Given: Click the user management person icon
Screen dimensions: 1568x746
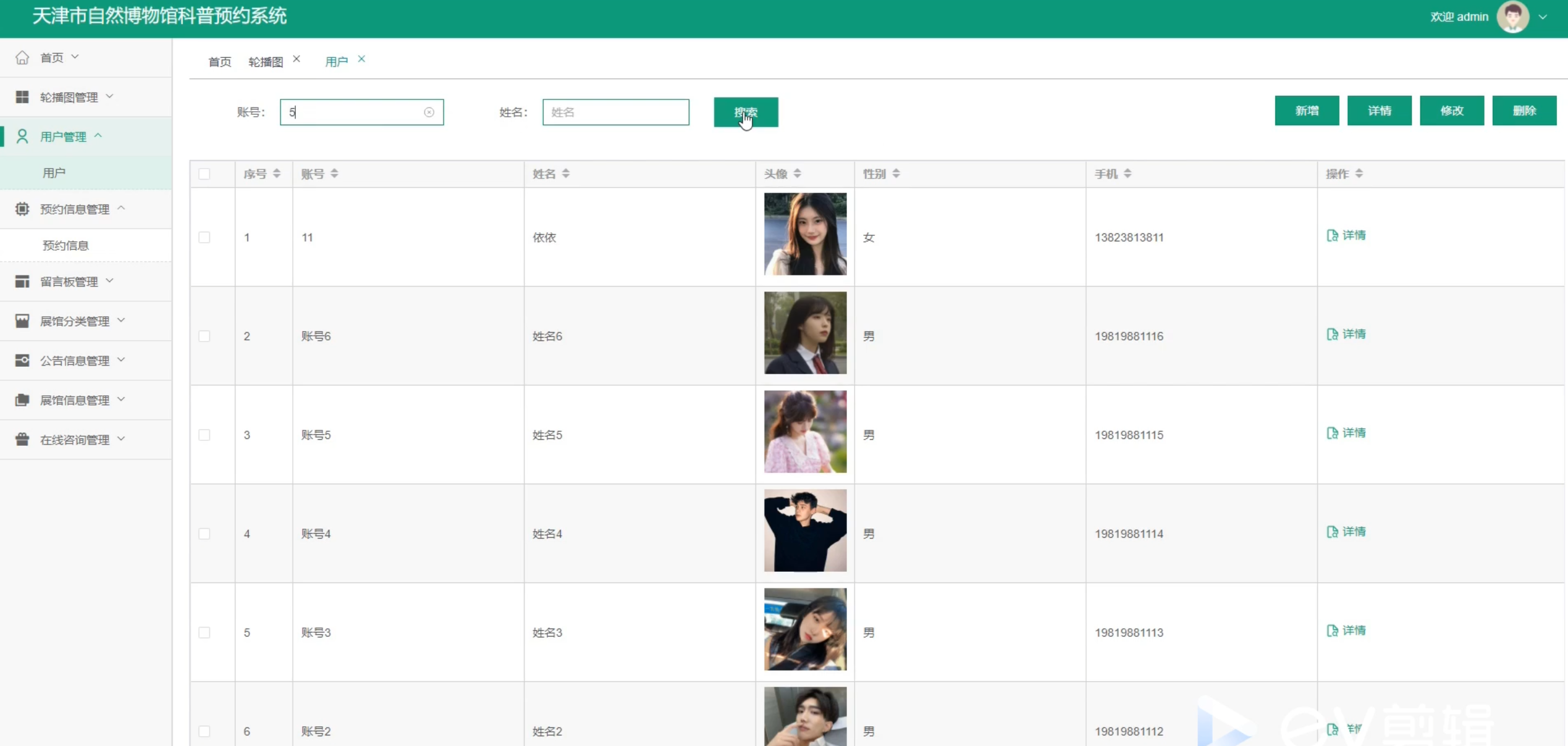Looking at the screenshot, I should [x=22, y=136].
